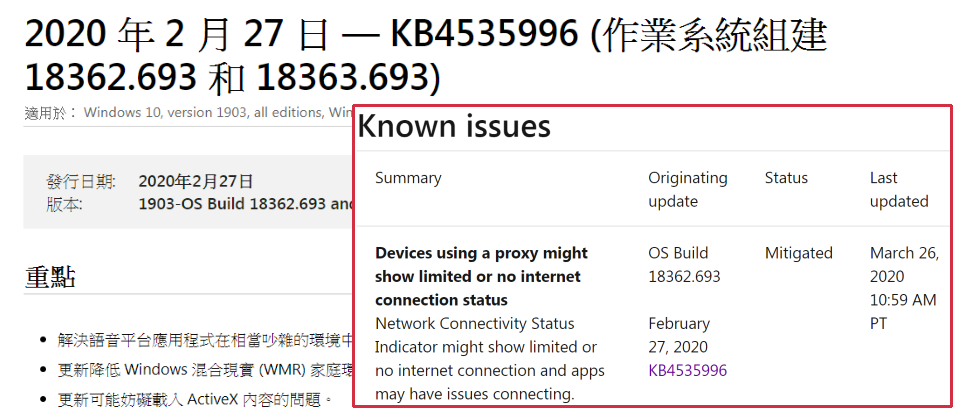Click the bullet about ActiveX content
Image resolution: width=960 pixels, height=420 pixels.
tap(195, 400)
